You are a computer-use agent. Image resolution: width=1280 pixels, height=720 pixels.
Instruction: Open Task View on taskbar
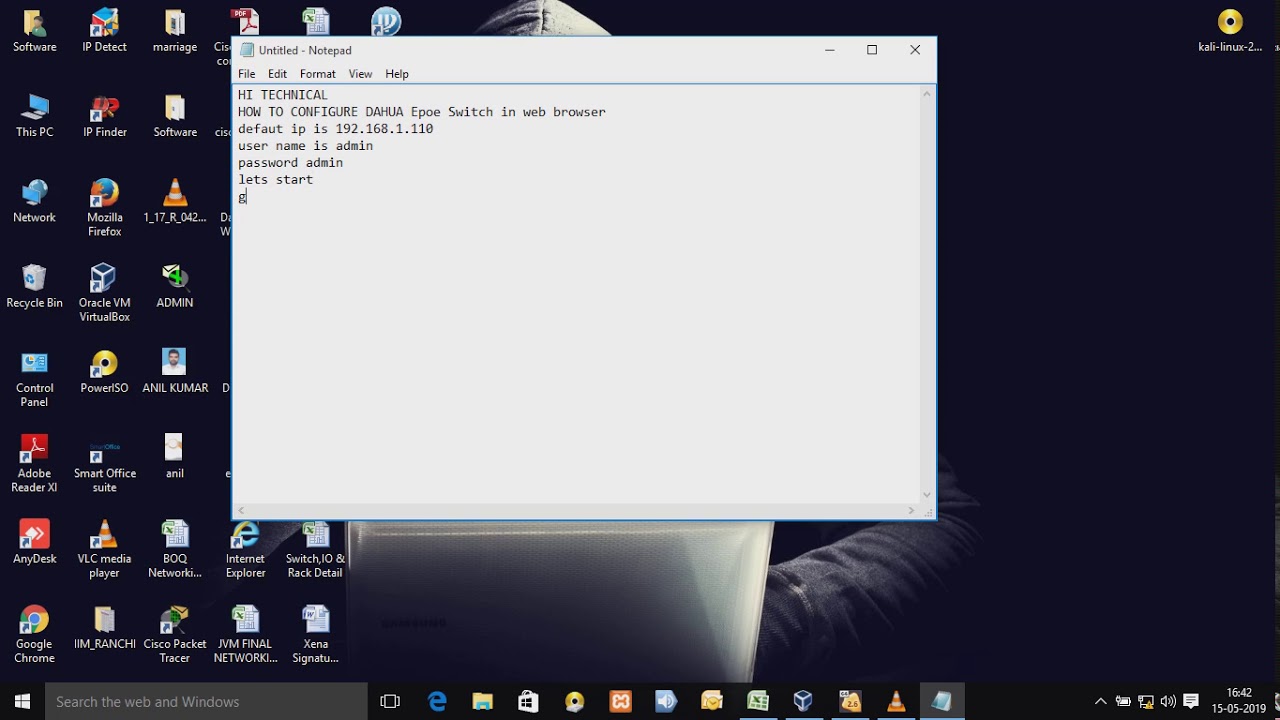(x=390, y=701)
